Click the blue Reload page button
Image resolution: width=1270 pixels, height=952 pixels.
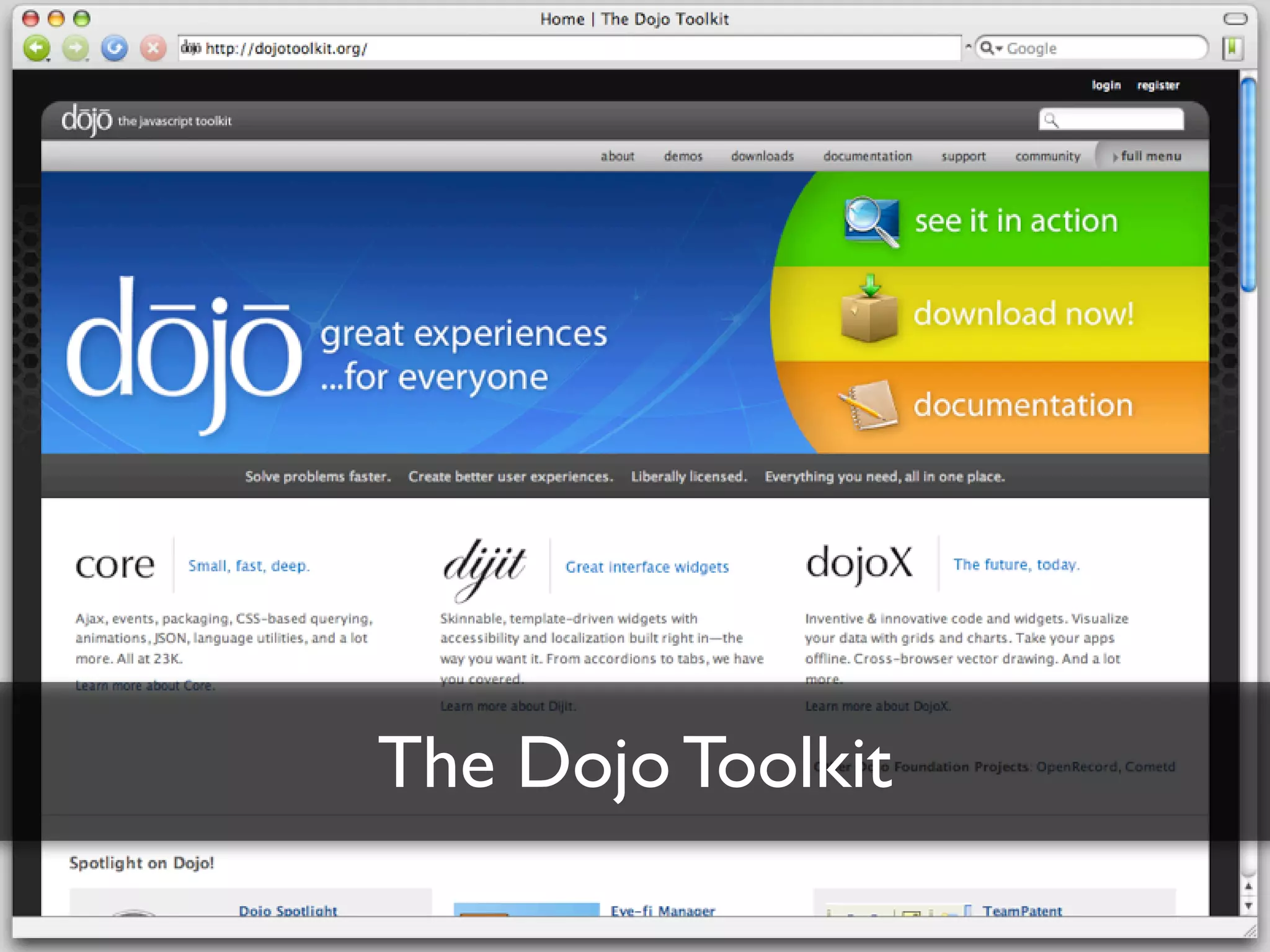(x=115, y=48)
